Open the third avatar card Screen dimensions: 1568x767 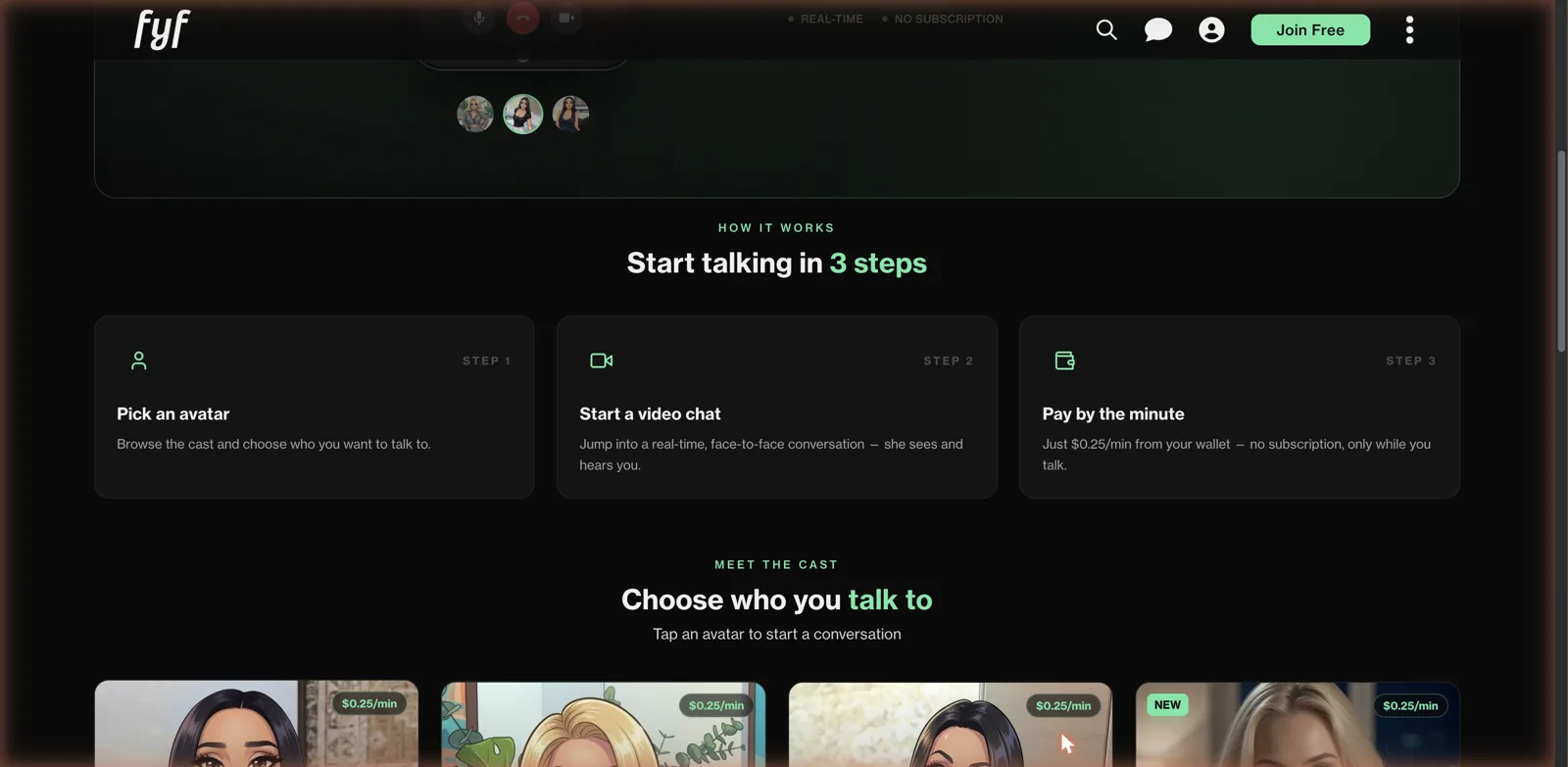coord(951,724)
